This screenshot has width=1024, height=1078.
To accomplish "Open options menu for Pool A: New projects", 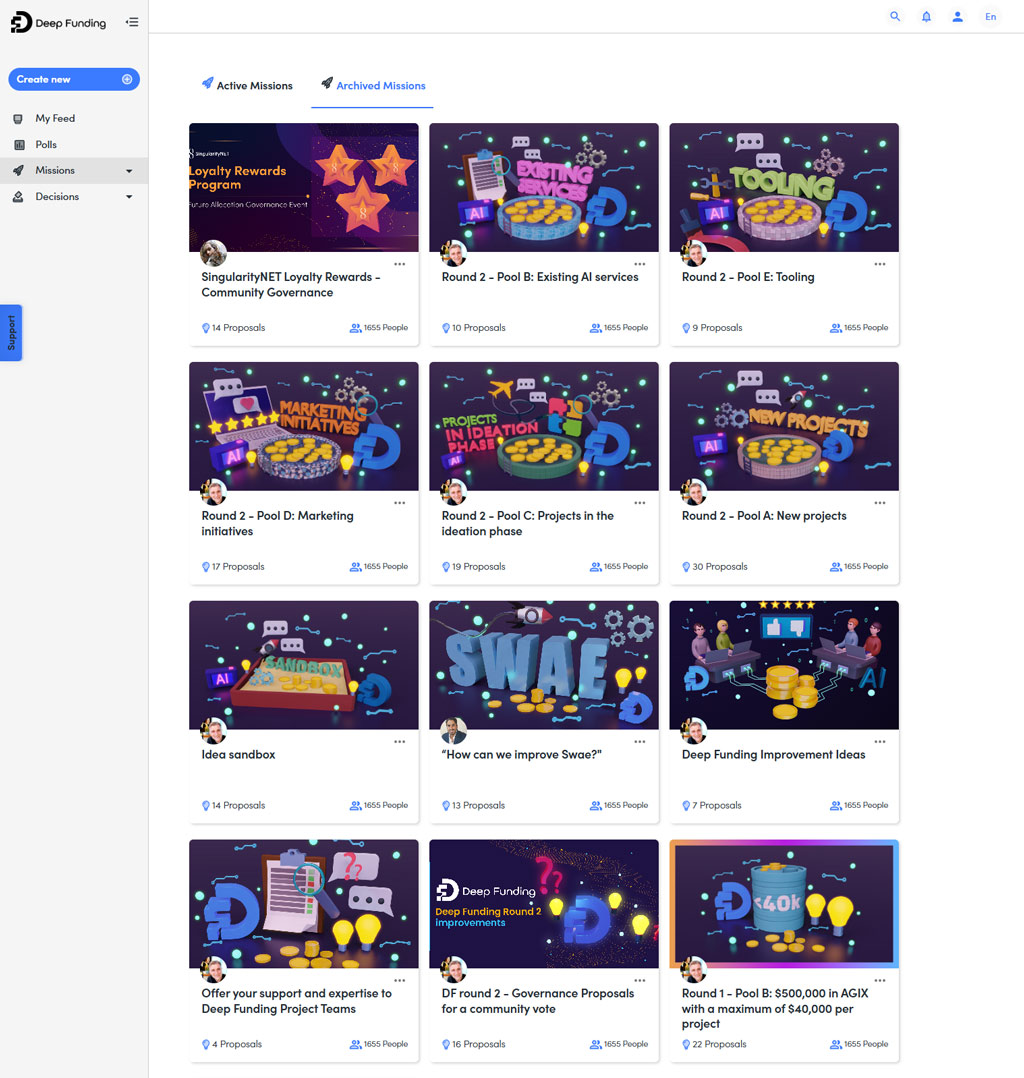I will (880, 503).
